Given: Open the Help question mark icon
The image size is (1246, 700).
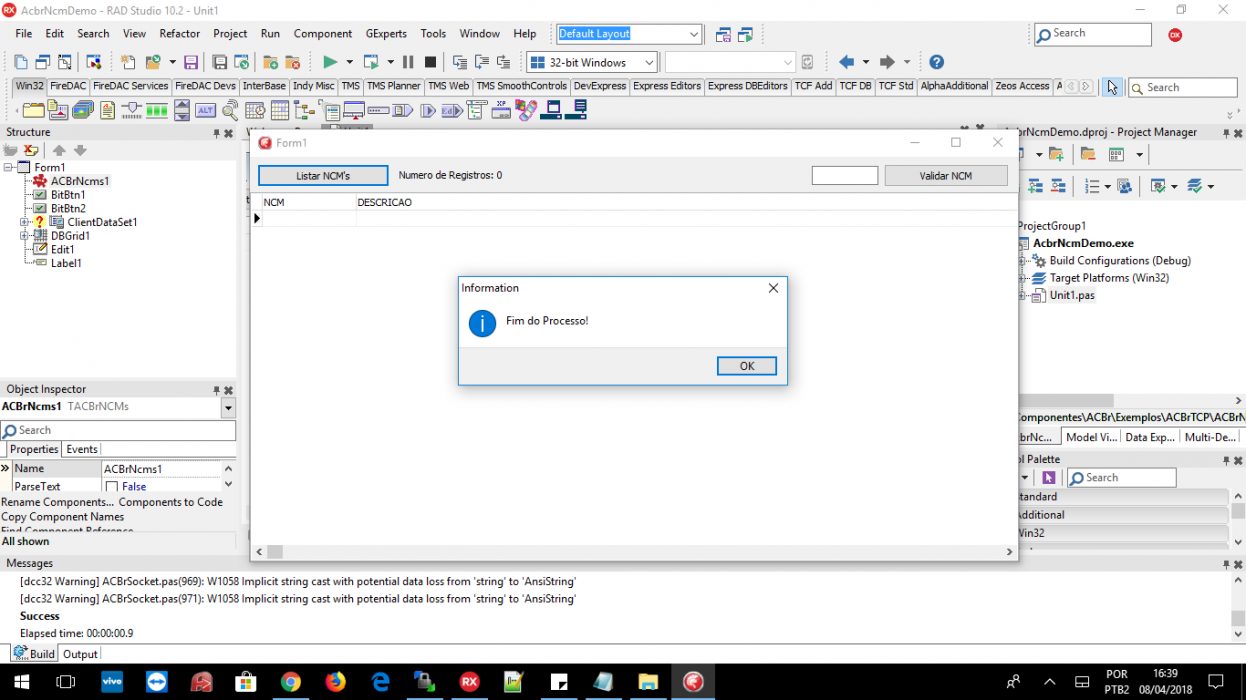Looking at the screenshot, I should click(x=936, y=62).
